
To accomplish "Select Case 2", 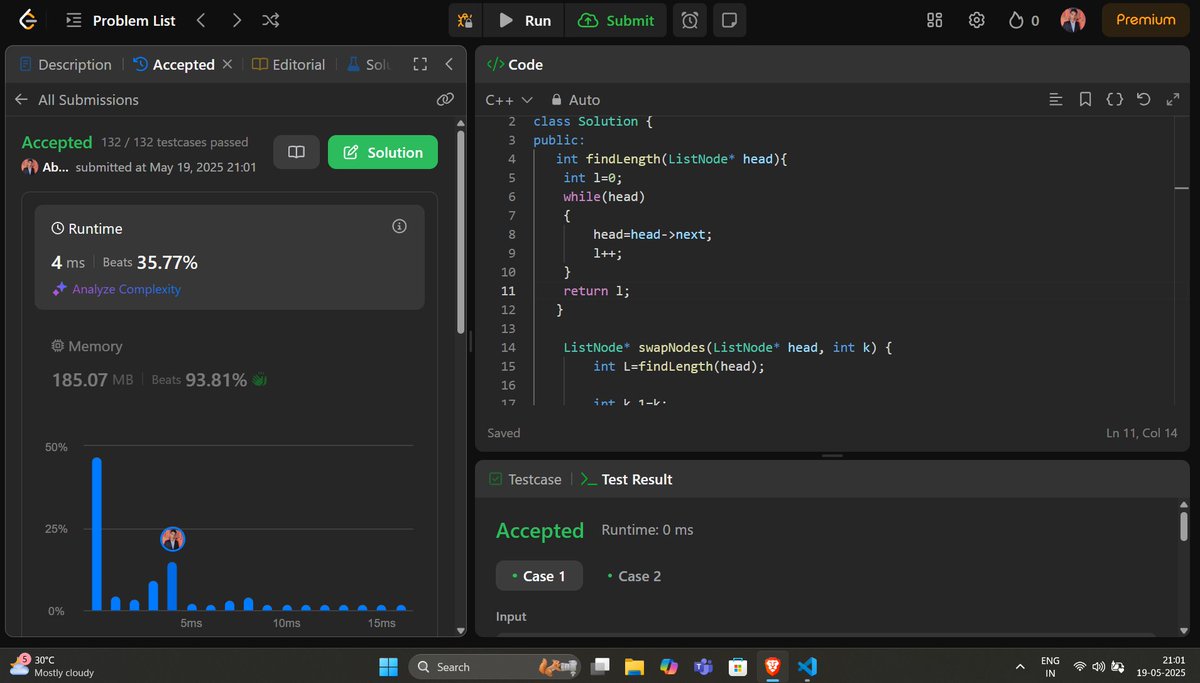I will (x=634, y=576).
